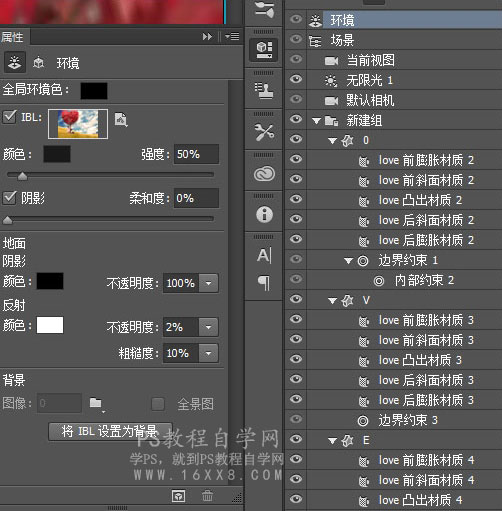Click the 将 IBL 设置为背景 button

110,431
